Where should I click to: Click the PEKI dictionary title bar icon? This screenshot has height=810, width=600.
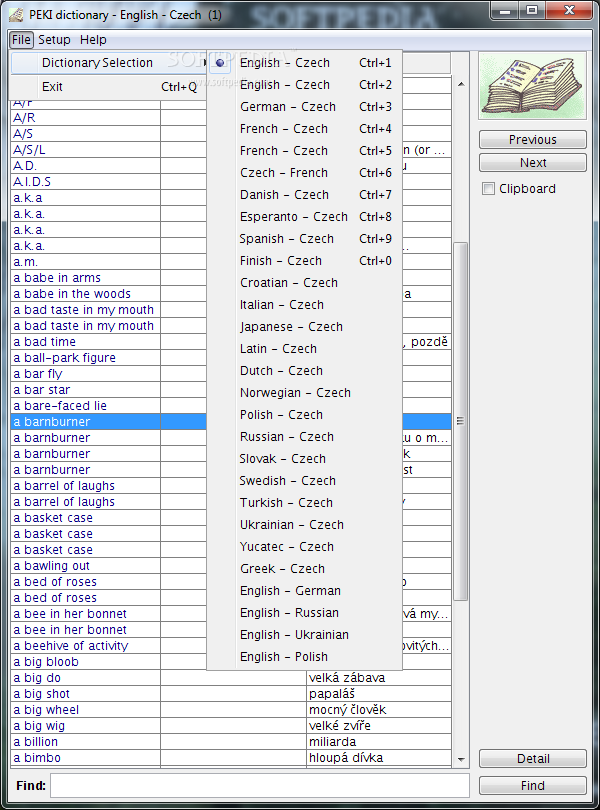[16, 14]
